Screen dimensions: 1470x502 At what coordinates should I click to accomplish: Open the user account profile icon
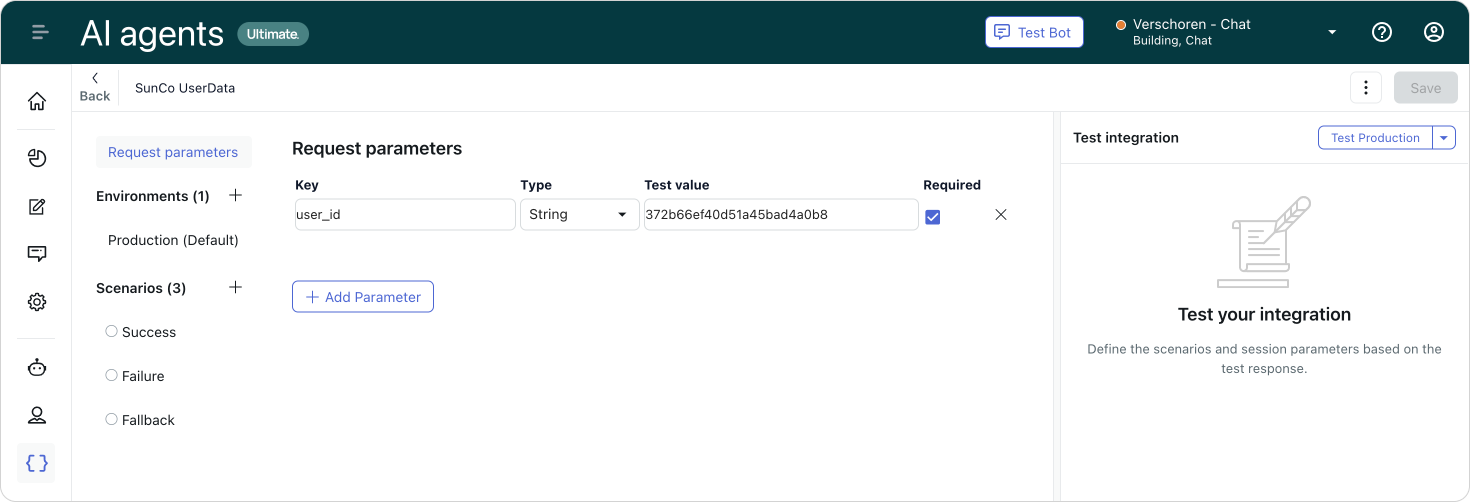[x=1434, y=32]
